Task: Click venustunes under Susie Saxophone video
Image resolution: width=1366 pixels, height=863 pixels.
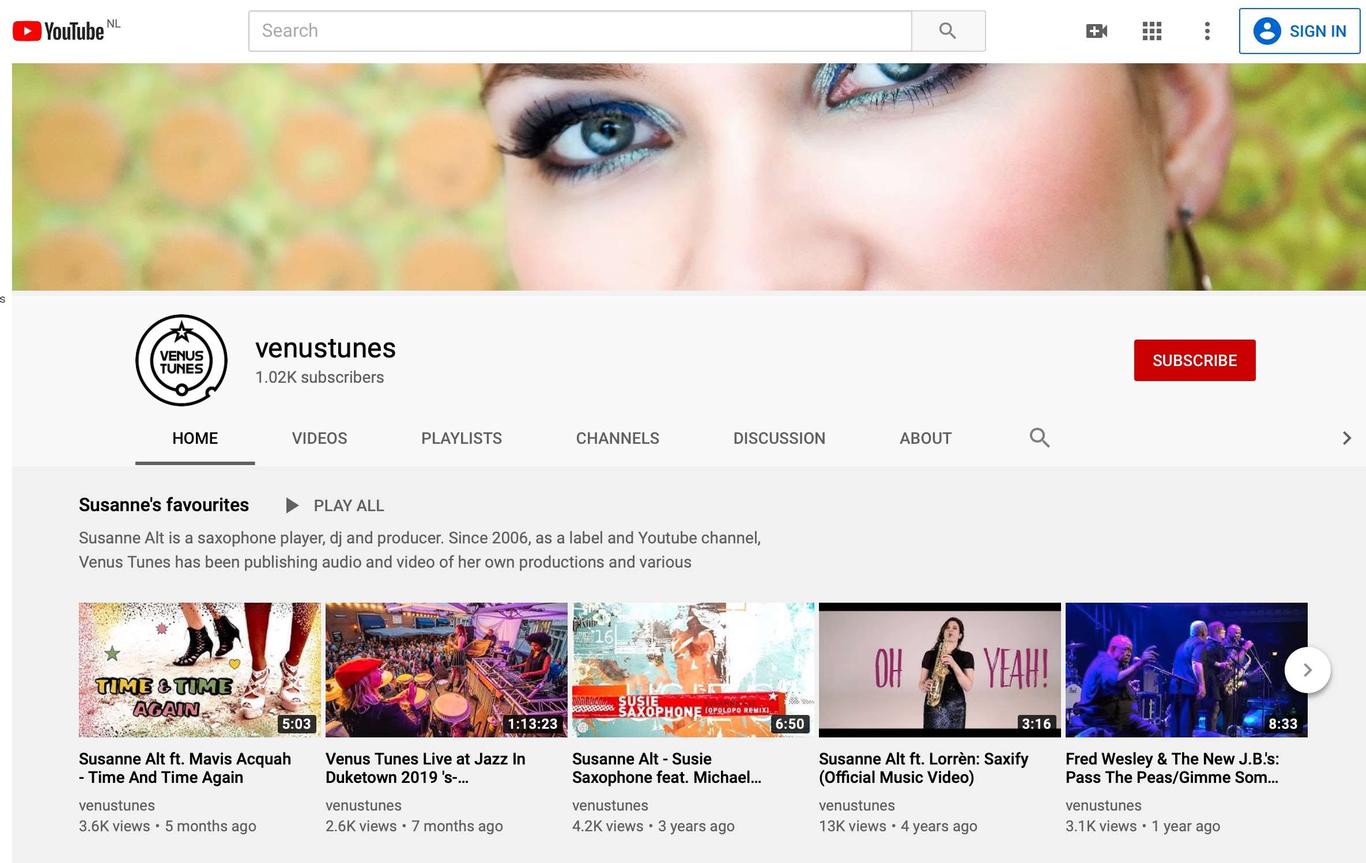Action: pyautogui.click(x=611, y=805)
